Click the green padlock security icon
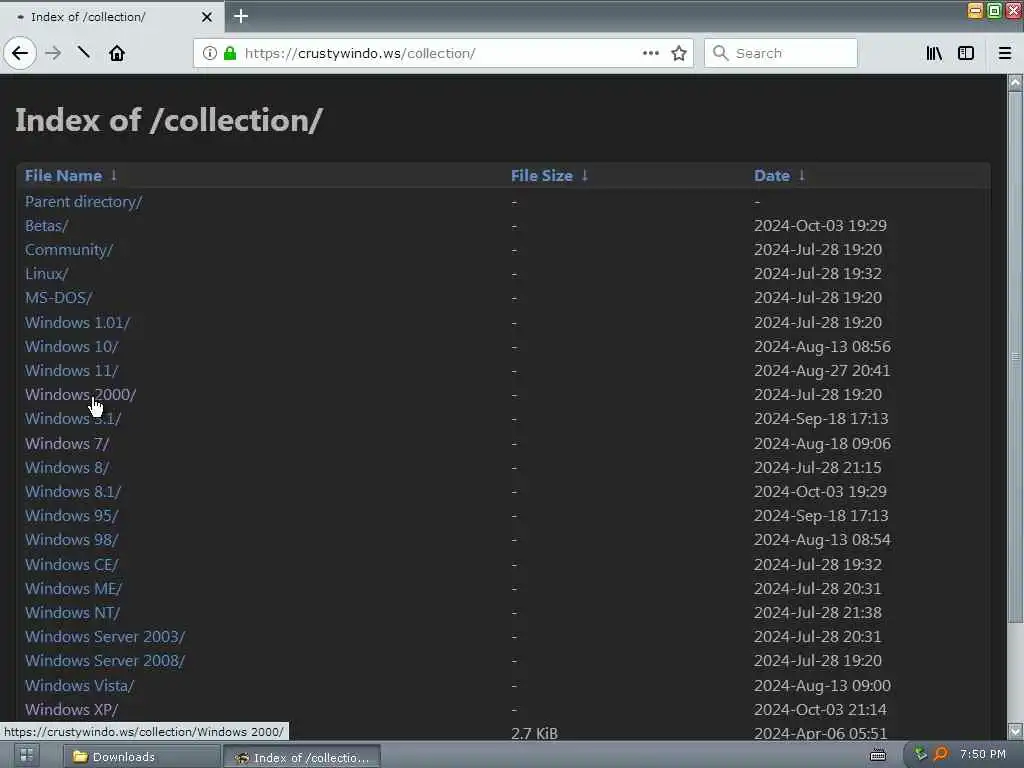Screen dimensions: 1024x768 [230, 53]
